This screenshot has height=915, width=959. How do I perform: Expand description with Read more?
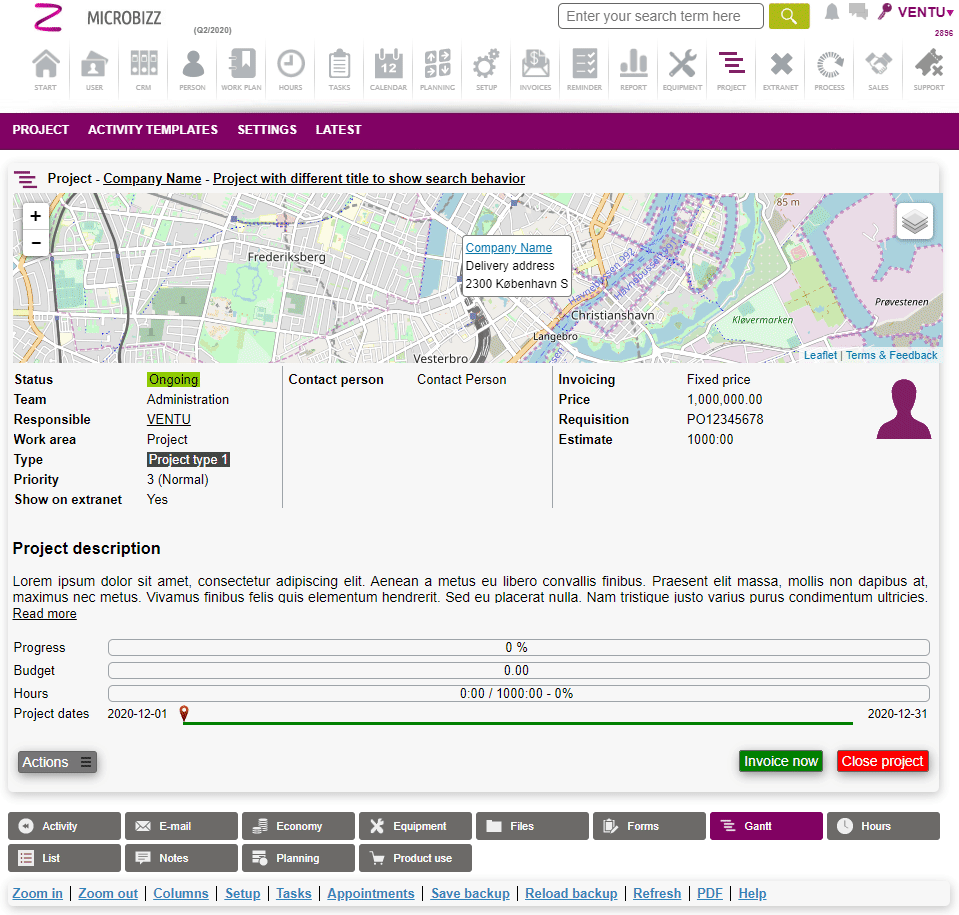(44, 614)
